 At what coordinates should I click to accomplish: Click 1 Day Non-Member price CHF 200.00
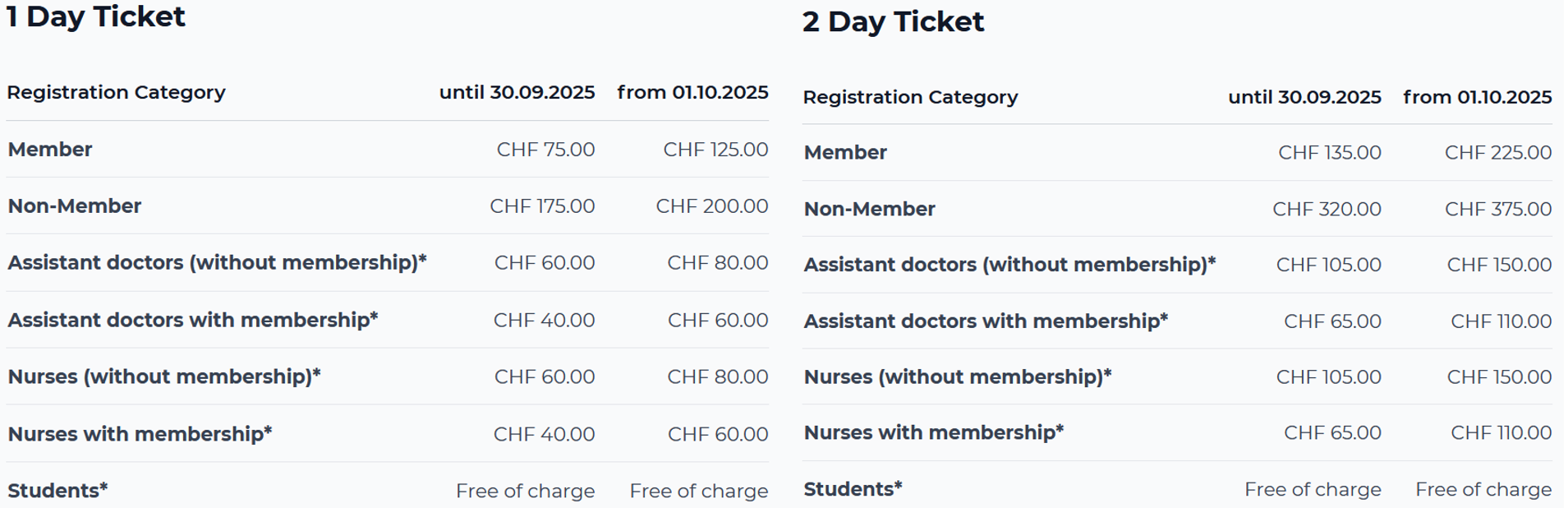711,206
